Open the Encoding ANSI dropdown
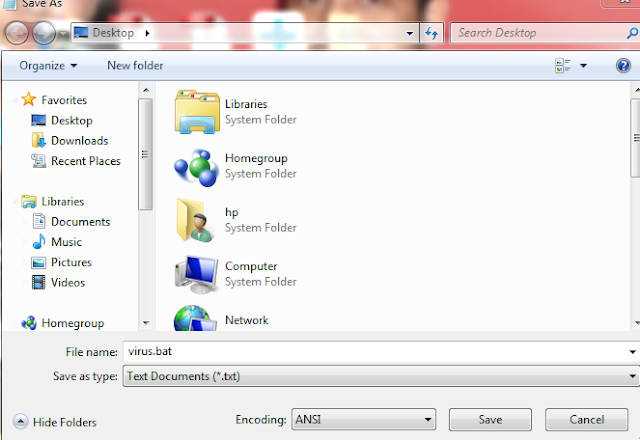The width and height of the screenshot is (640, 440). pyautogui.click(x=363, y=419)
